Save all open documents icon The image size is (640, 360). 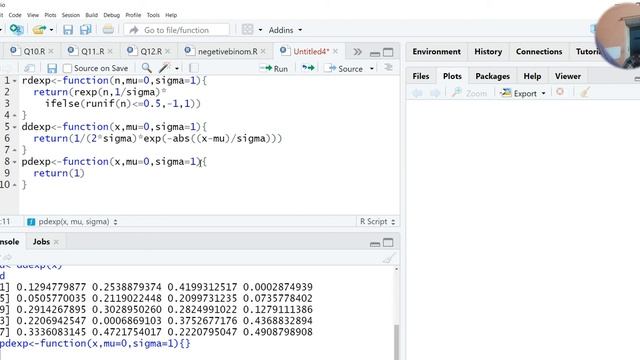(x=86, y=30)
